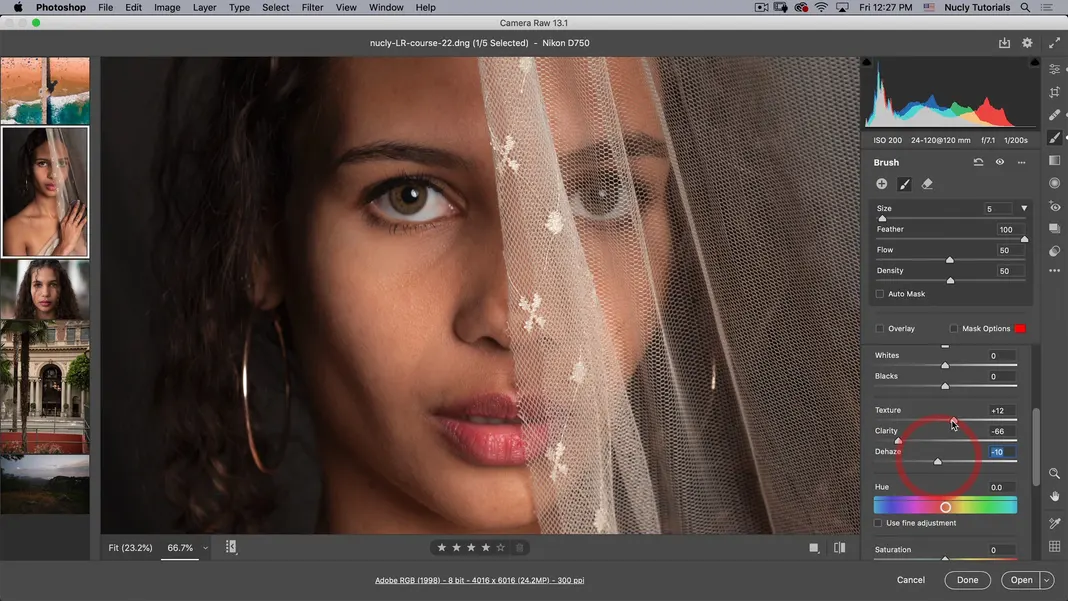Viewport: 1068px width, 601px height.
Task: Click the Clarity slider handle
Action: 898,441
